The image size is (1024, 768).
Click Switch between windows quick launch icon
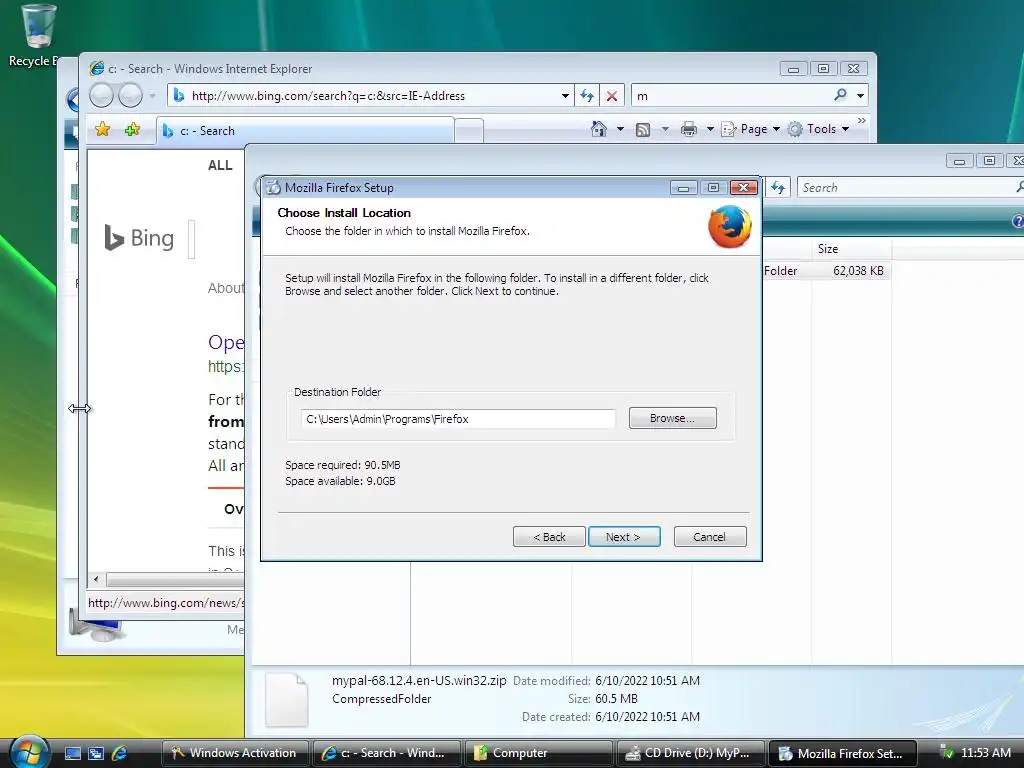tap(96, 753)
